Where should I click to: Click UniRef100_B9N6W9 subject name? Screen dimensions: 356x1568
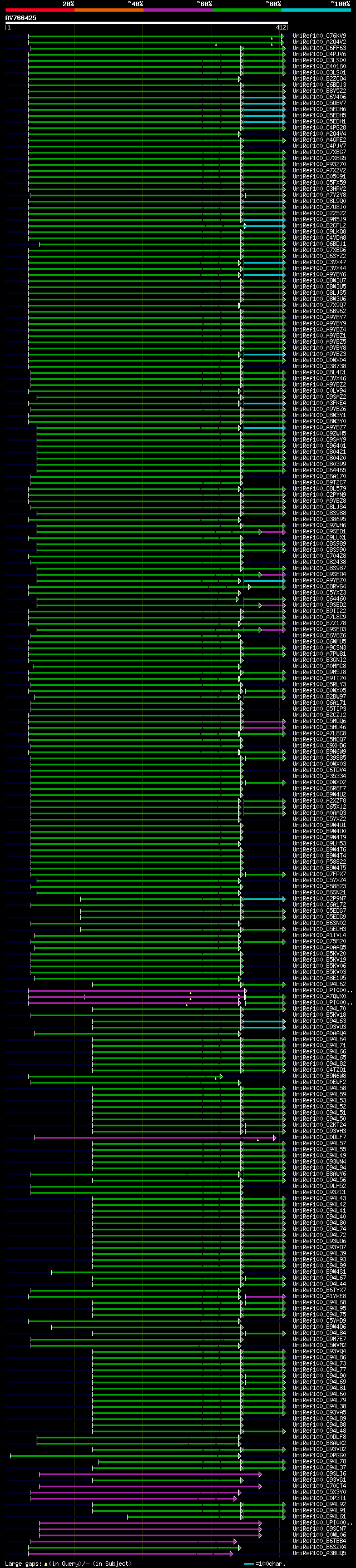319,751
